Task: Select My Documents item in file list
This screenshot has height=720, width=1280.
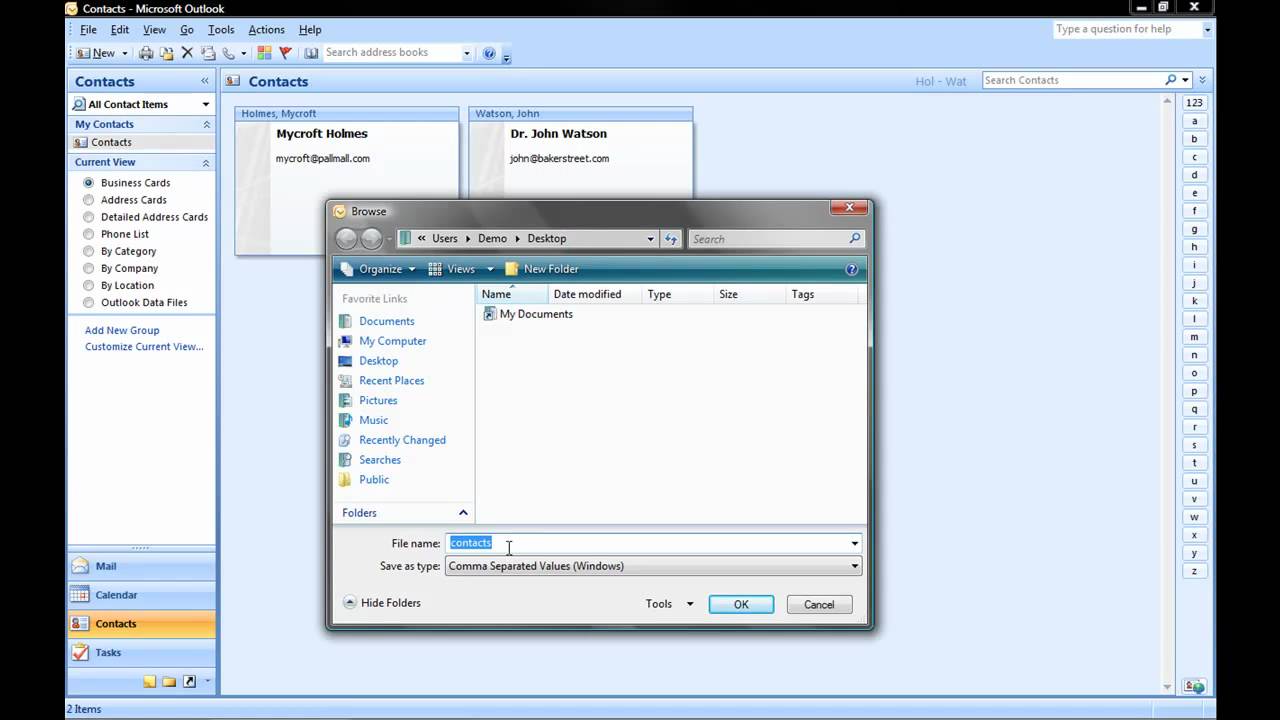Action: 528,314
